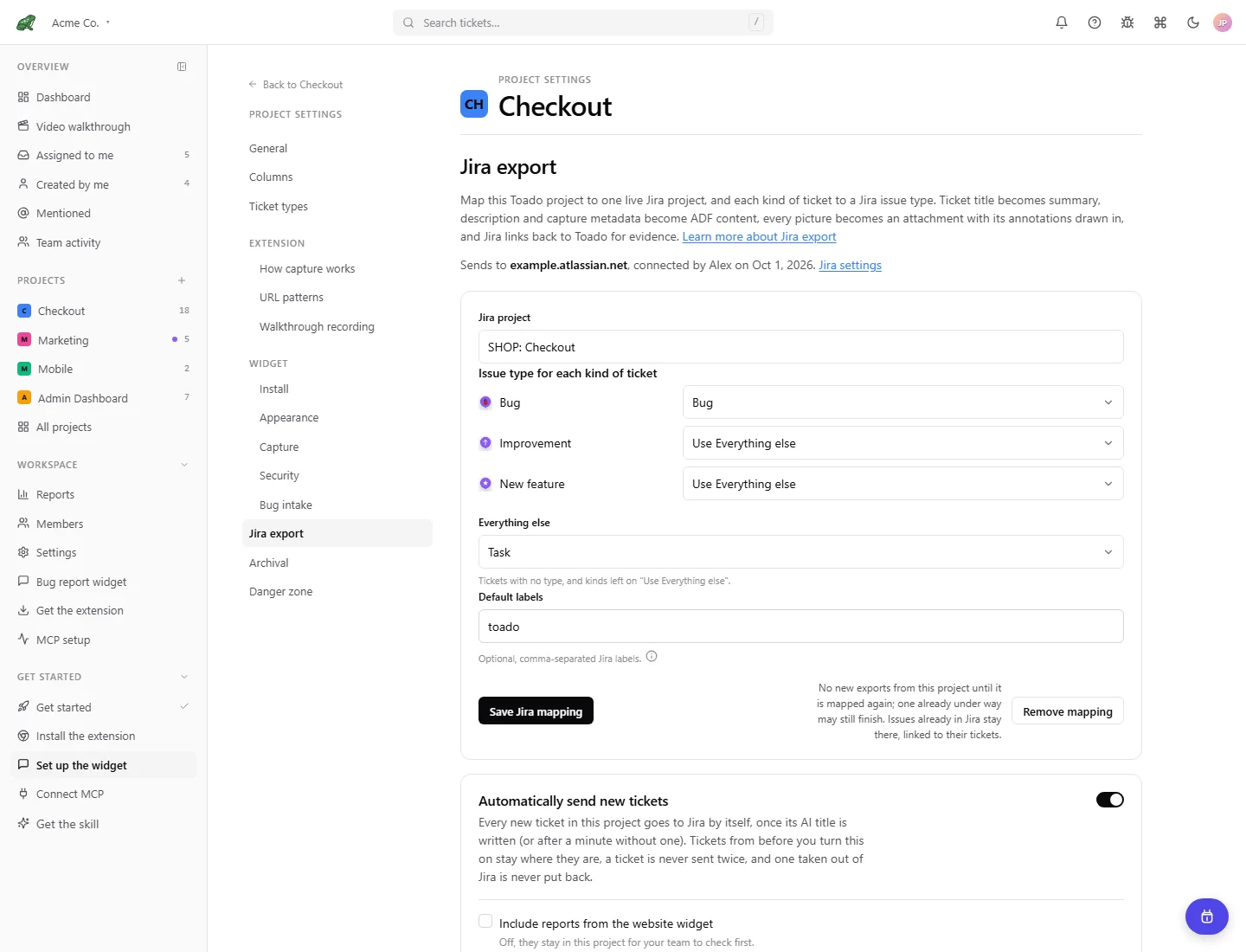Open the Acme Co. workspace switcher
Image resolution: width=1246 pixels, height=952 pixels.
tap(81, 23)
